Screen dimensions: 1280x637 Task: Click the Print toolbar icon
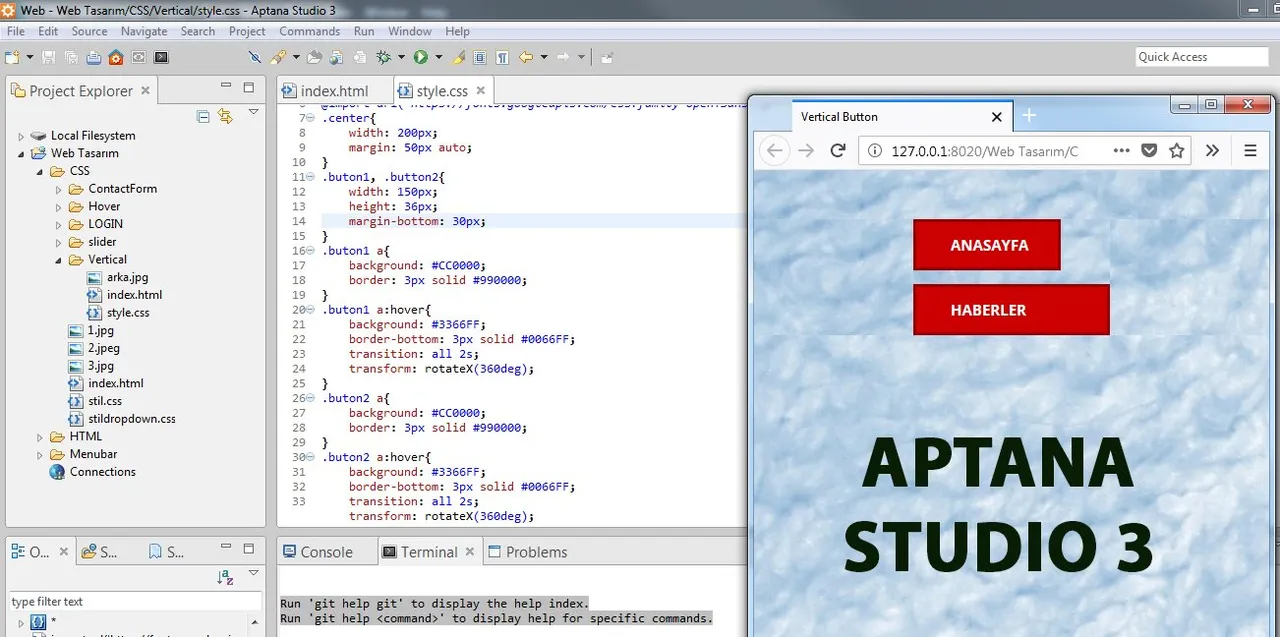pyautogui.click(x=93, y=57)
